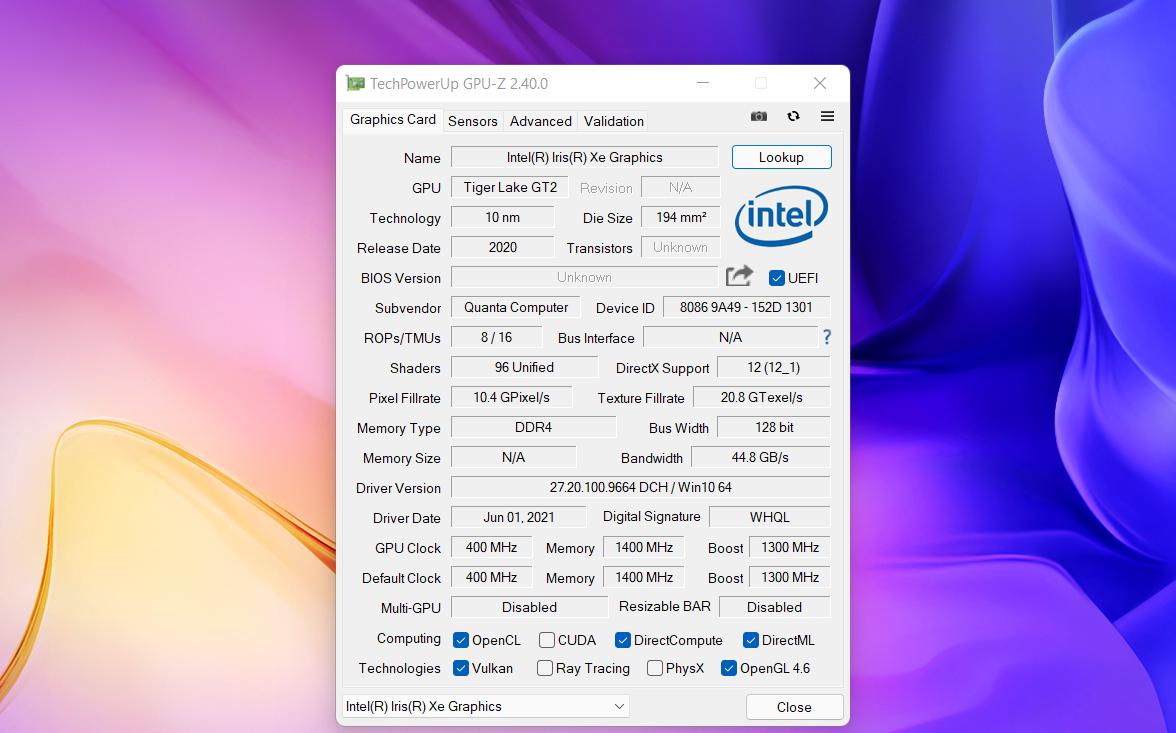Click the GPU Clock row Memory field
This screenshot has height=733, width=1176.
click(644, 548)
